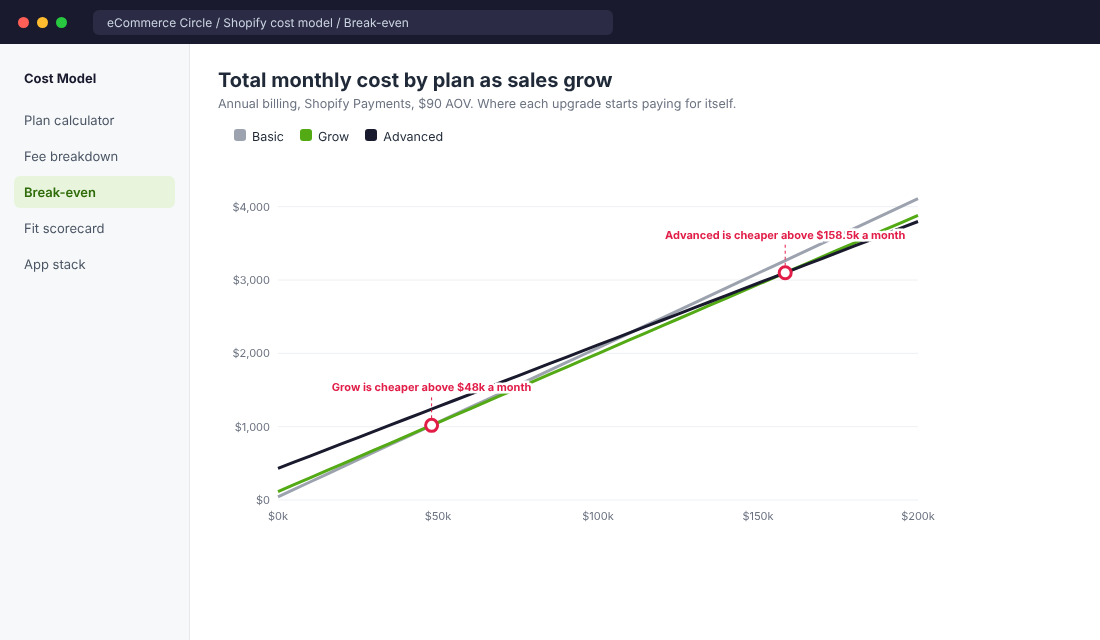
Task: Click the chart title 'Total monthly cost by plan'
Action: [415, 80]
